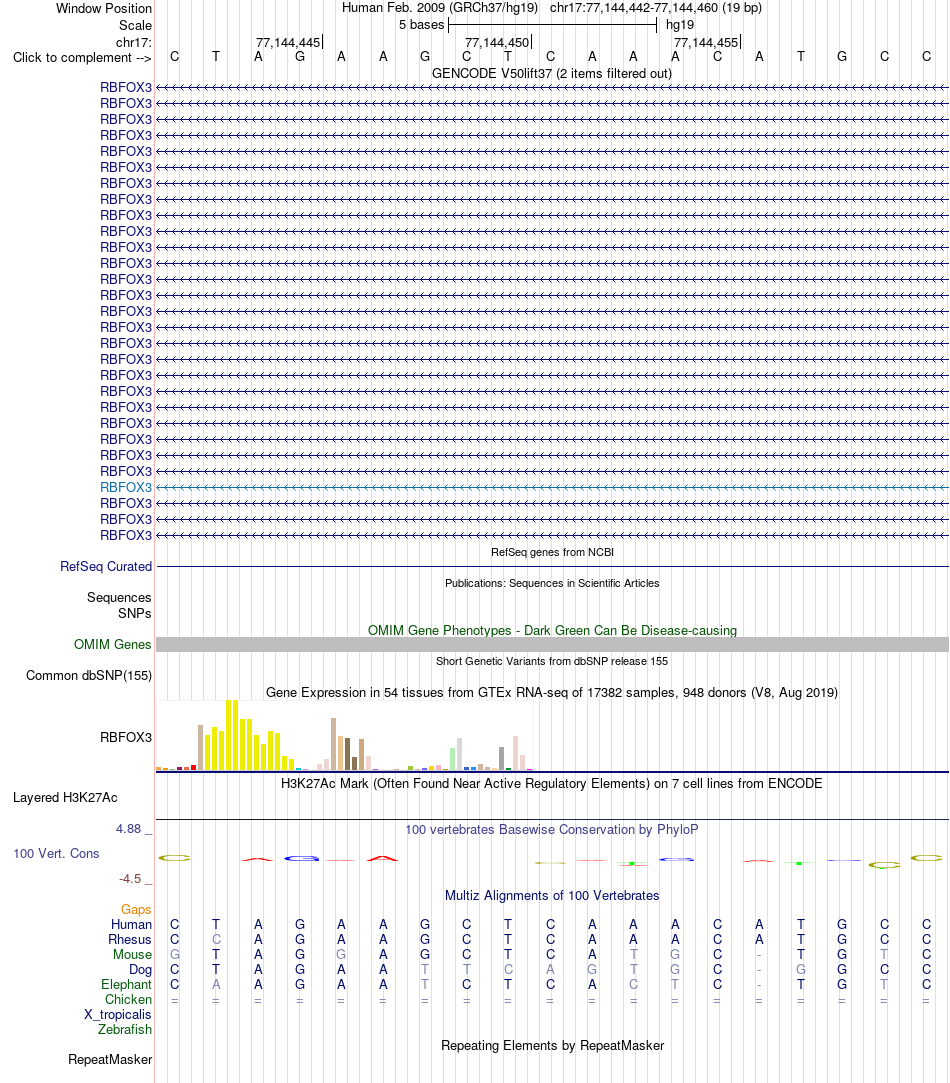Click the GTEx expression bar chart
The width and height of the screenshot is (950, 1083).
[x=345, y=736]
